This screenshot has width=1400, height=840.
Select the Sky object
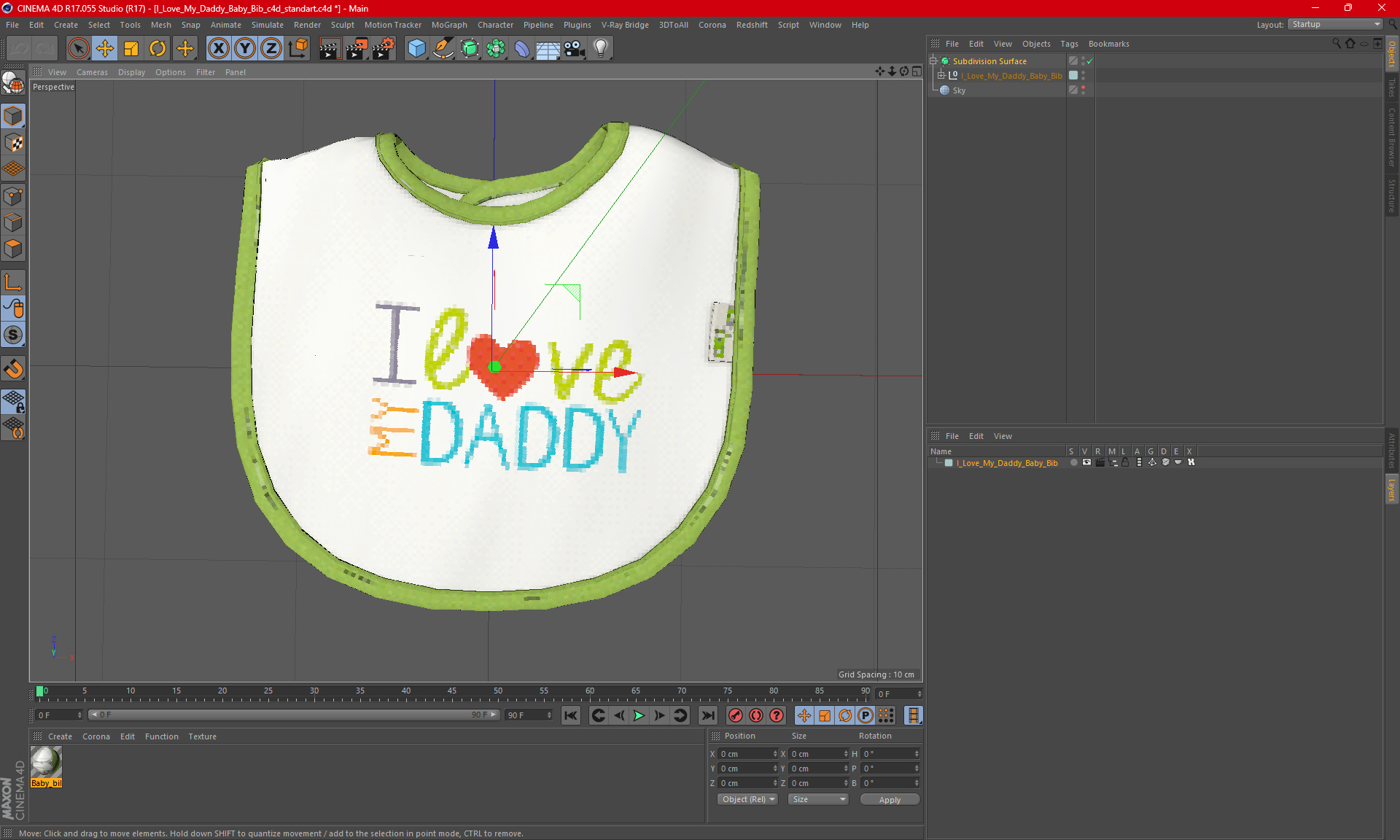(x=959, y=90)
